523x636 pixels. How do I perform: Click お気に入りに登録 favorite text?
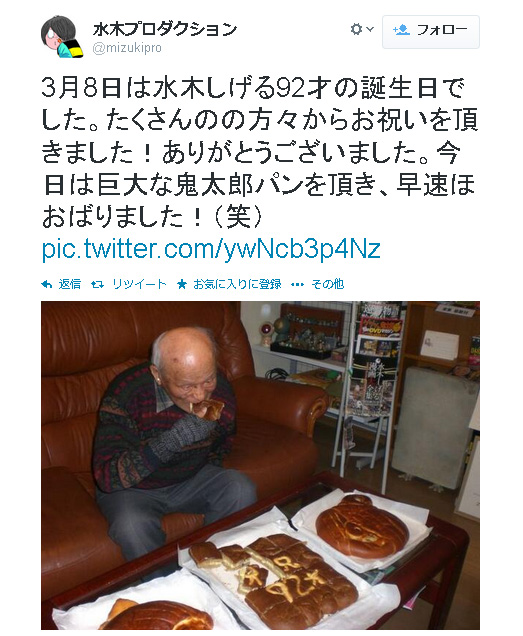[237, 284]
